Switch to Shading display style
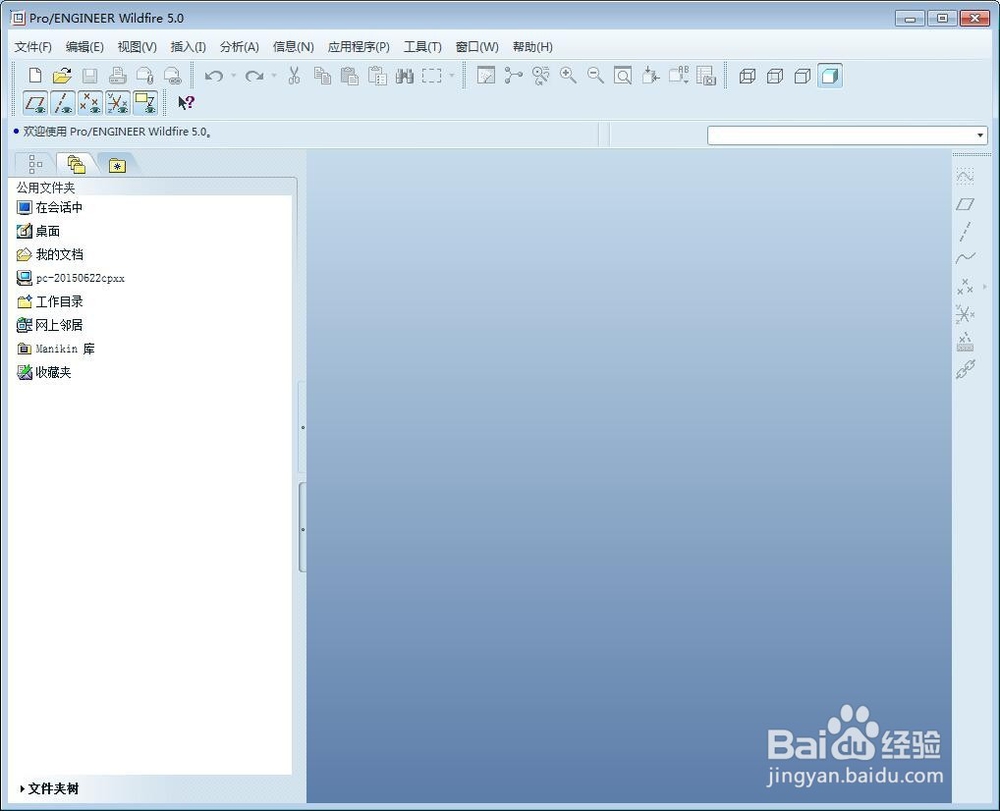 pos(830,77)
